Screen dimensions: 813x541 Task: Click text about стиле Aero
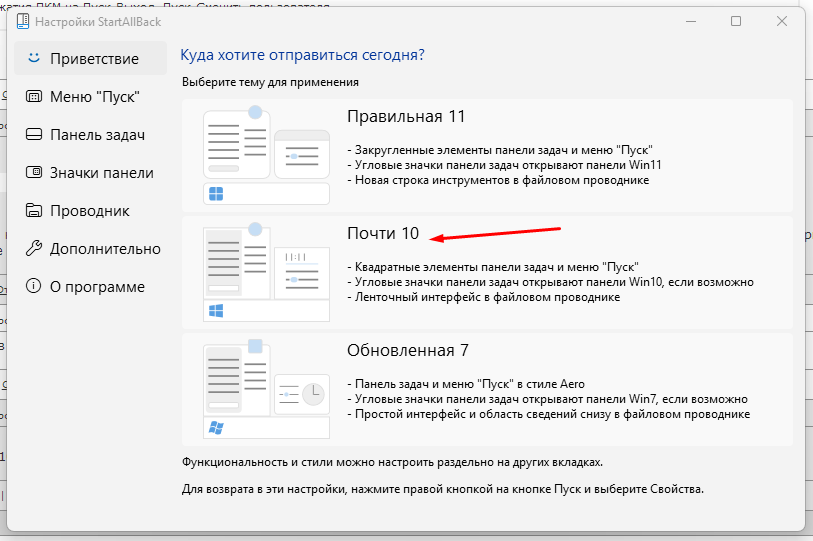pyautogui.click(x=466, y=384)
